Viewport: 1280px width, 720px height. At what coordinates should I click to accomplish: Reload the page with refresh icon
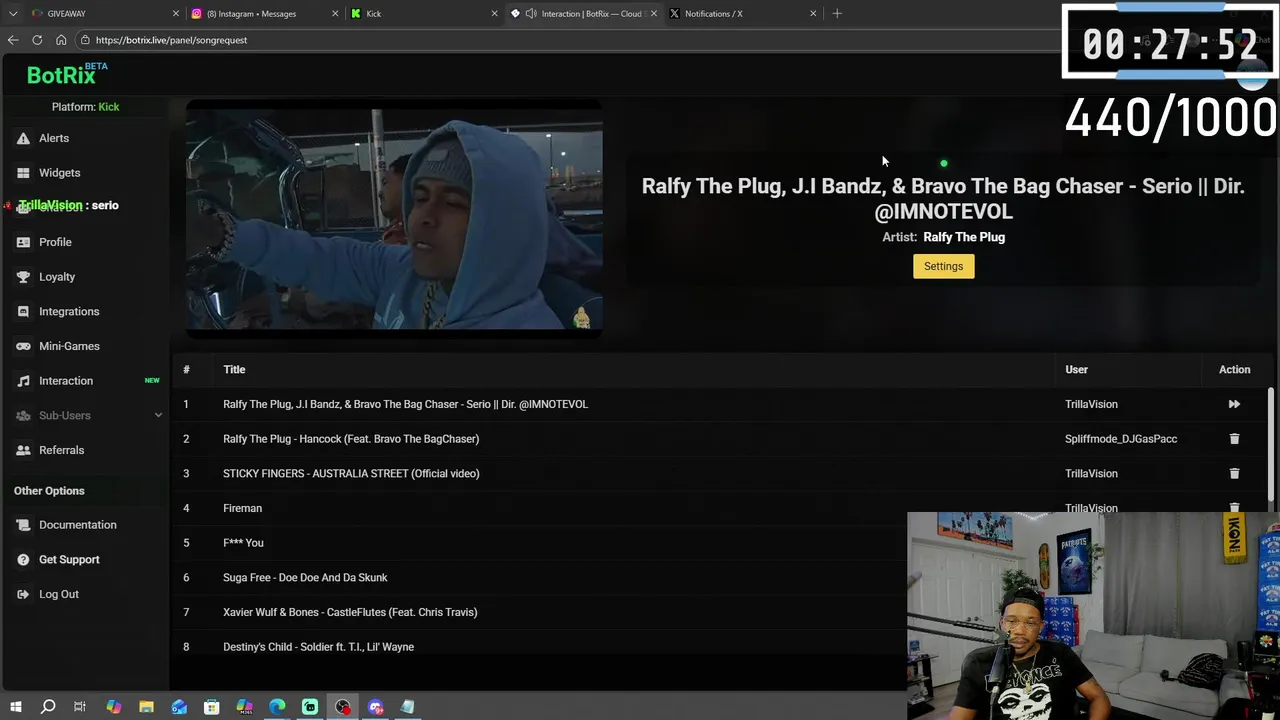(x=37, y=40)
